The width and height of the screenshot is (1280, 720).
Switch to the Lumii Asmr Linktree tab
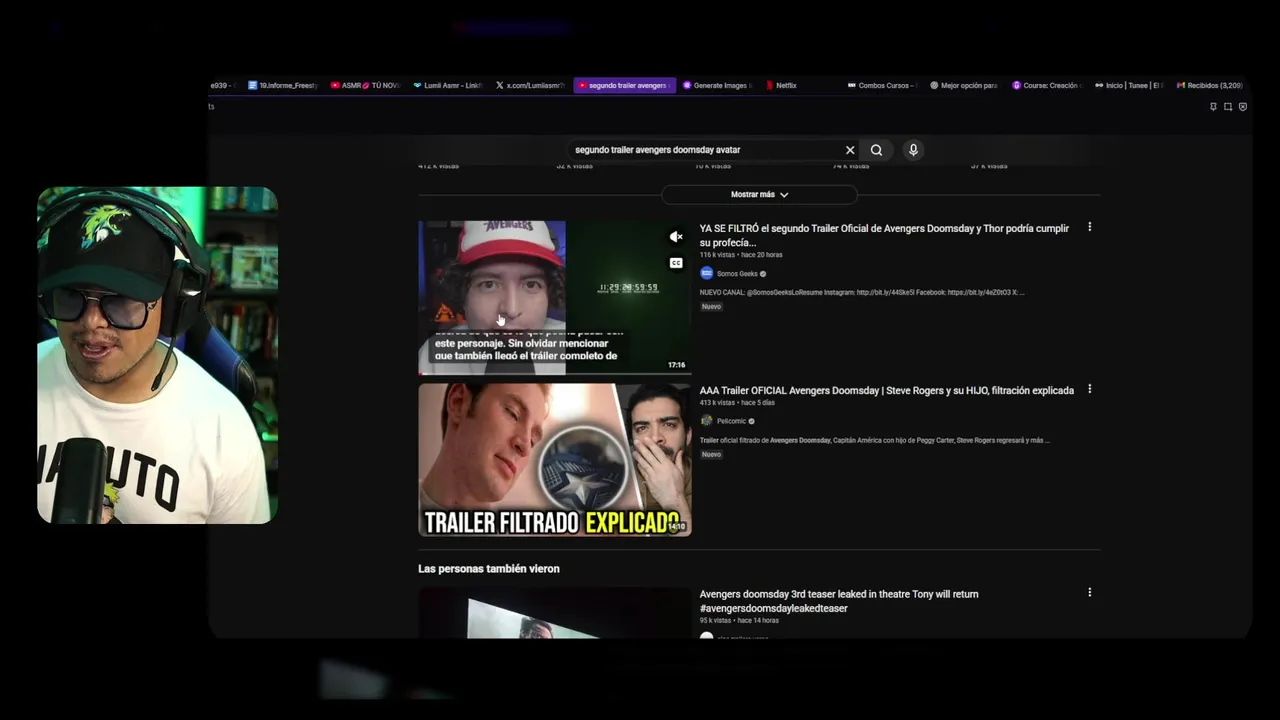[447, 86]
